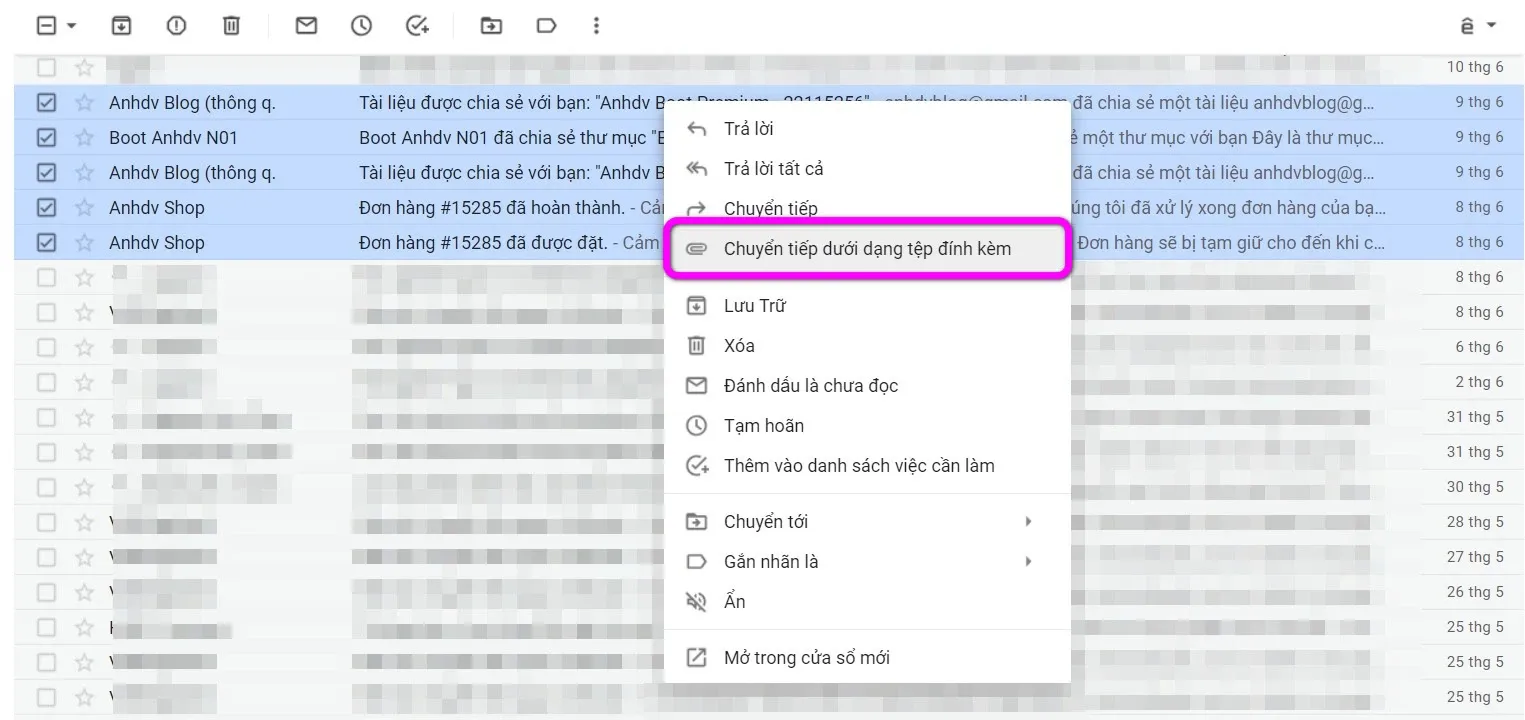Click the Add to tasks icon in the top toolbar

click(417, 26)
